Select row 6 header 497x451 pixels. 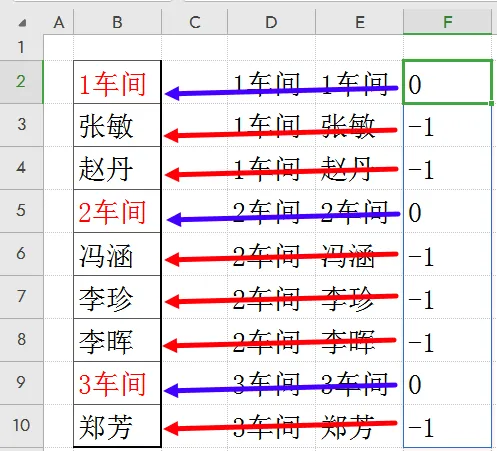[21, 254]
